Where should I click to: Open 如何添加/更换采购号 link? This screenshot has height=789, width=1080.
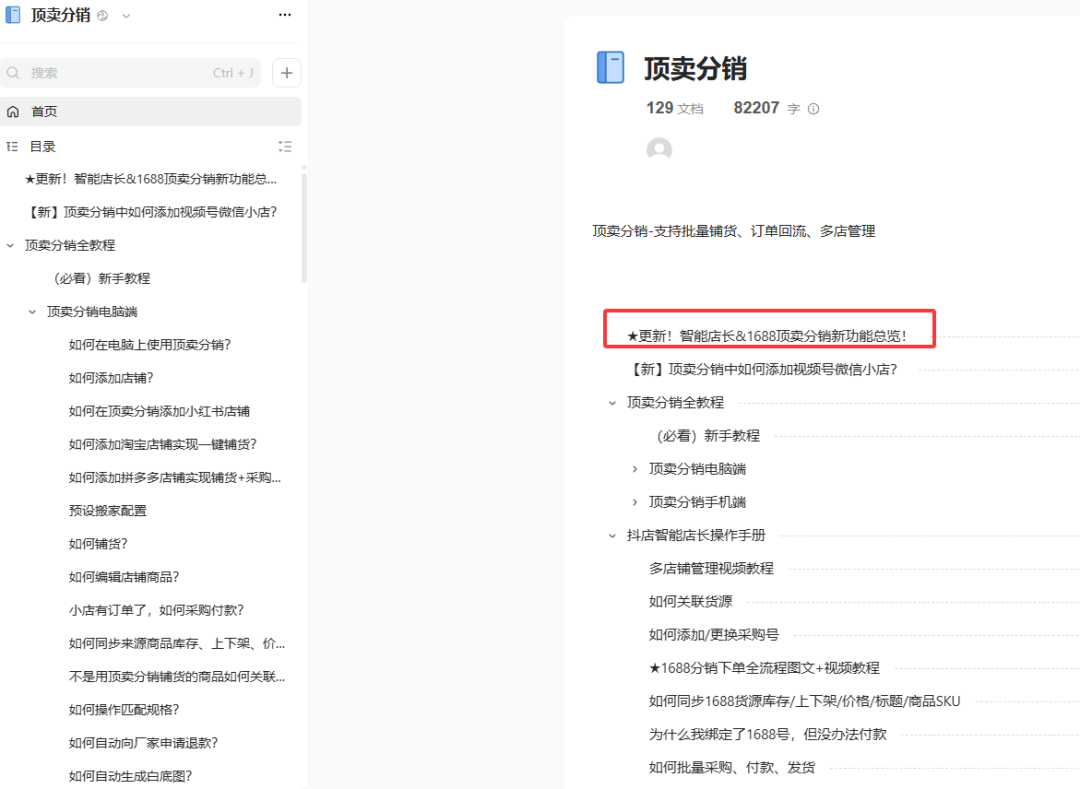point(714,635)
